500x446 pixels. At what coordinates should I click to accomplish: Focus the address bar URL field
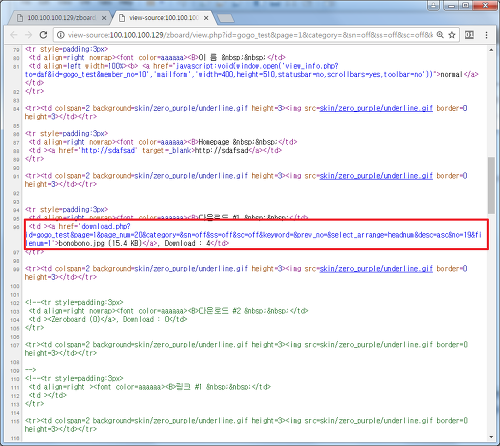point(250,35)
